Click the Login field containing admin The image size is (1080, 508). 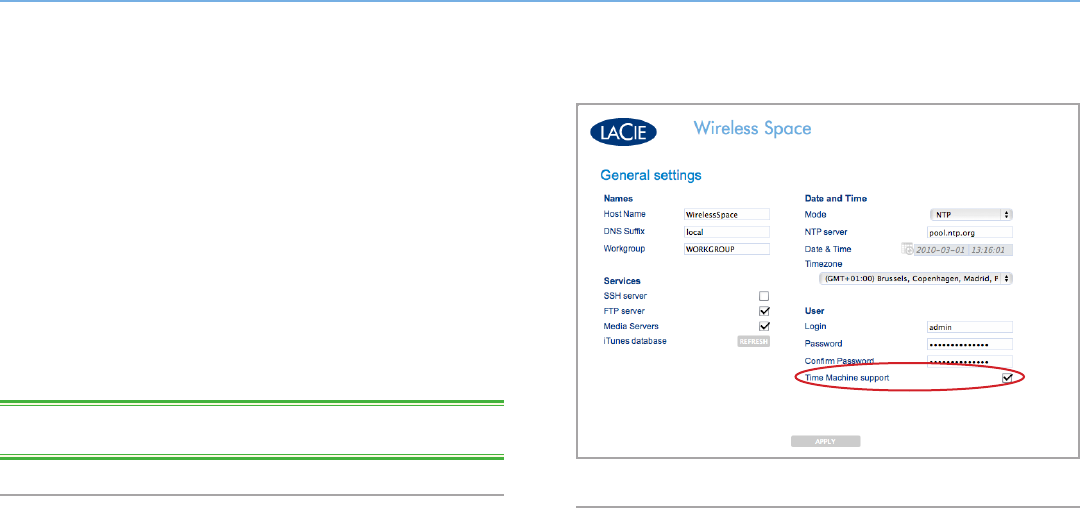click(970, 327)
